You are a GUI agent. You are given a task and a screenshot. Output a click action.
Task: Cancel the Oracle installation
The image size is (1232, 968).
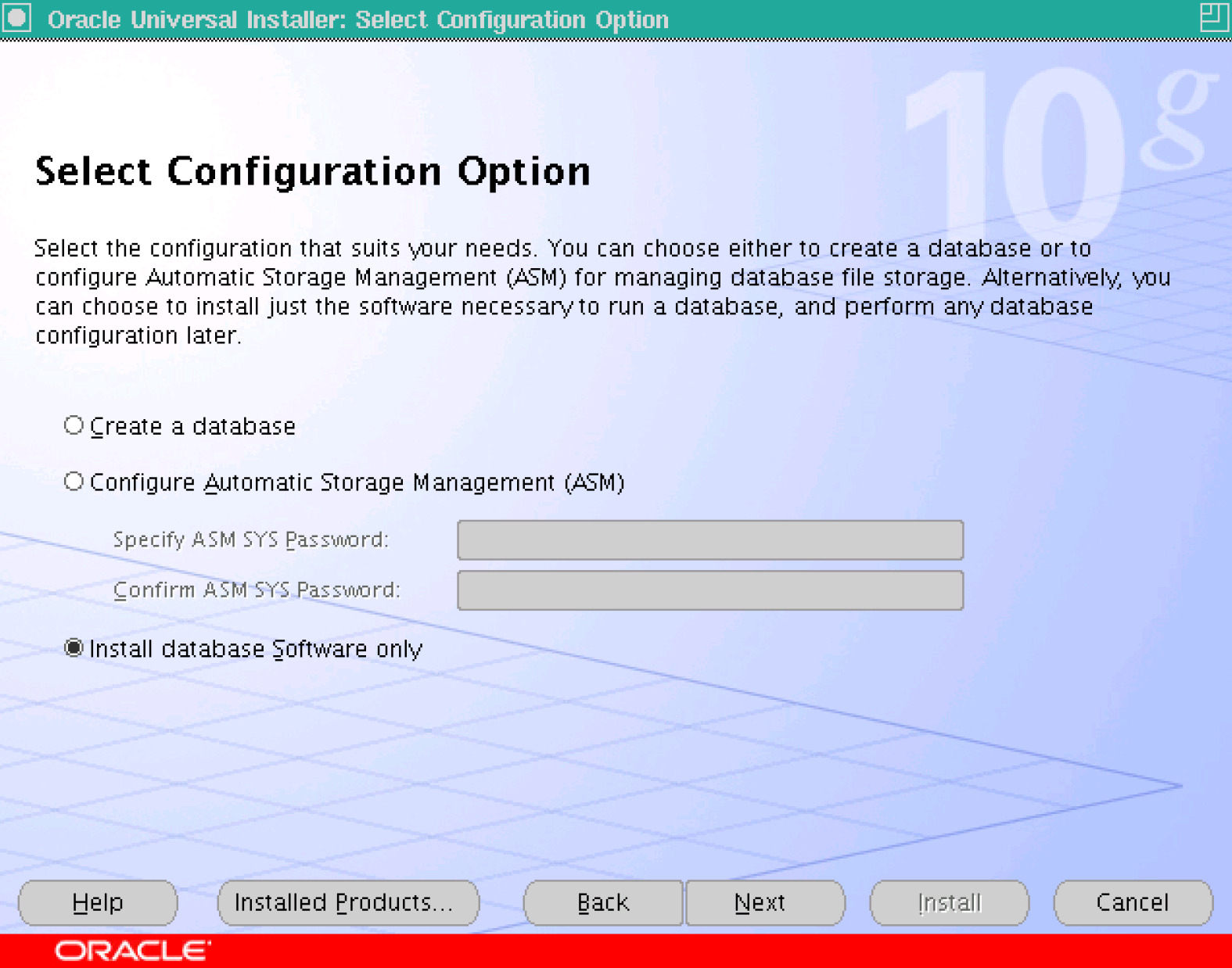pos(1133,903)
